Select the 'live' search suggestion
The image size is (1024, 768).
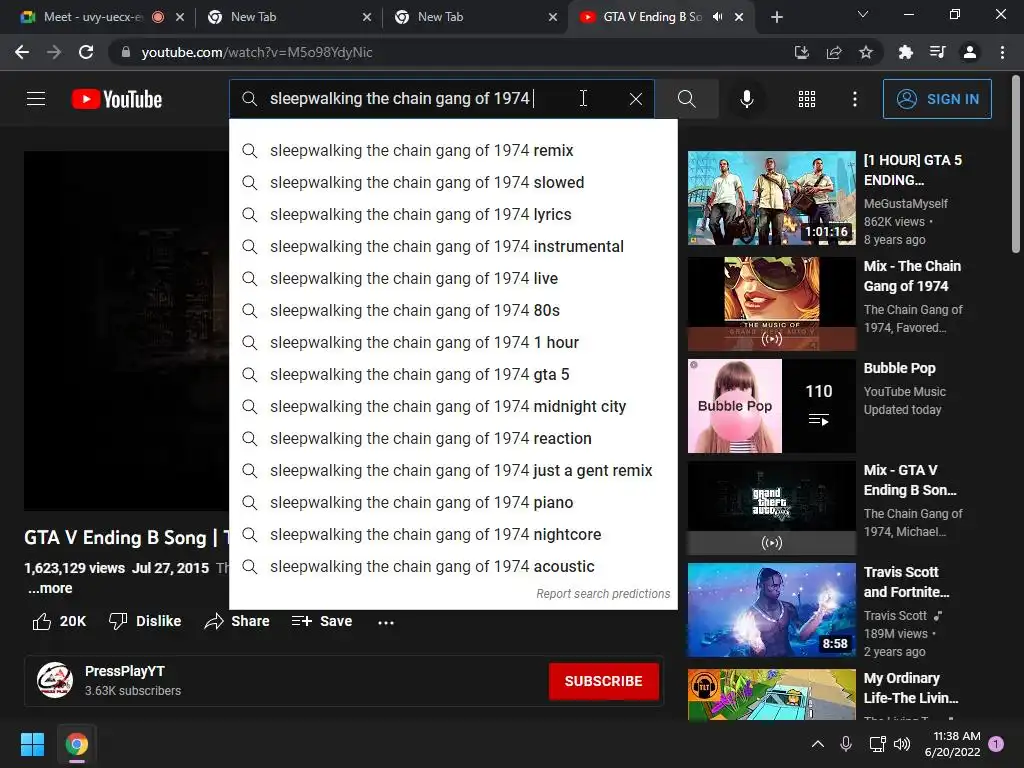(453, 278)
